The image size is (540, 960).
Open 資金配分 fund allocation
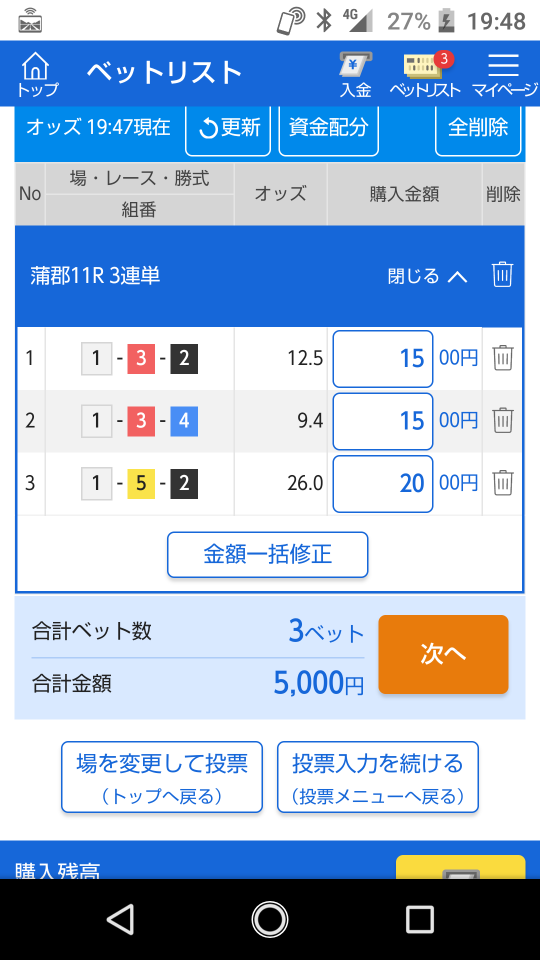329,129
